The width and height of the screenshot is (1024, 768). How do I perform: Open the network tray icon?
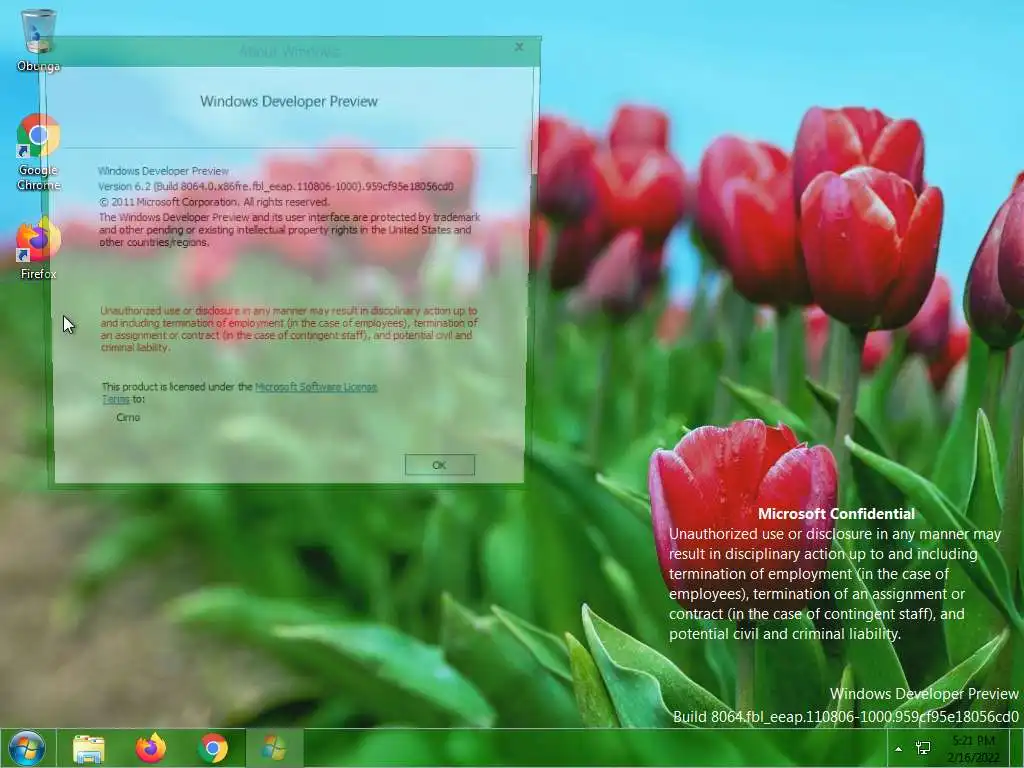(923, 748)
